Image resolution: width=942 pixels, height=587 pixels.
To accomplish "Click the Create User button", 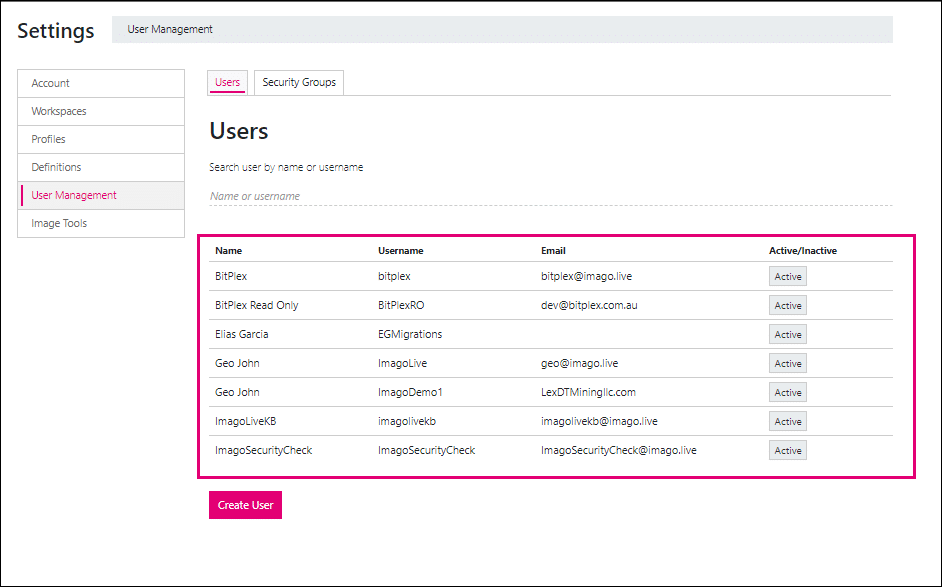I will pyautogui.click(x=245, y=505).
